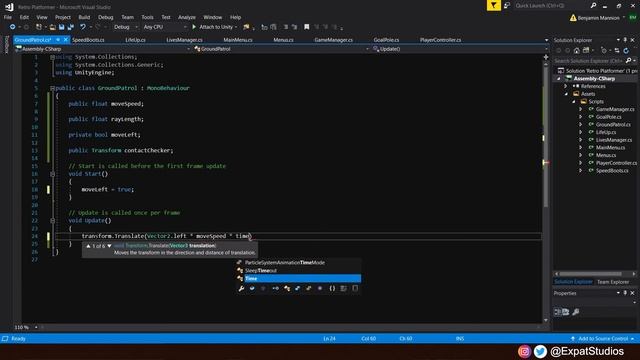Open the Analyze menu

(x=187, y=17)
